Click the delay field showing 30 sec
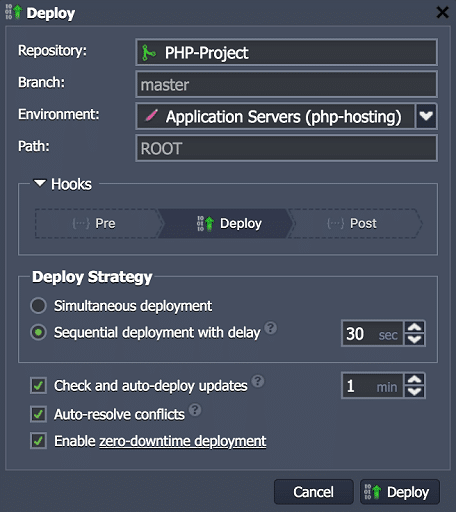This screenshot has width=456, height=512. click(x=373, y=333)
